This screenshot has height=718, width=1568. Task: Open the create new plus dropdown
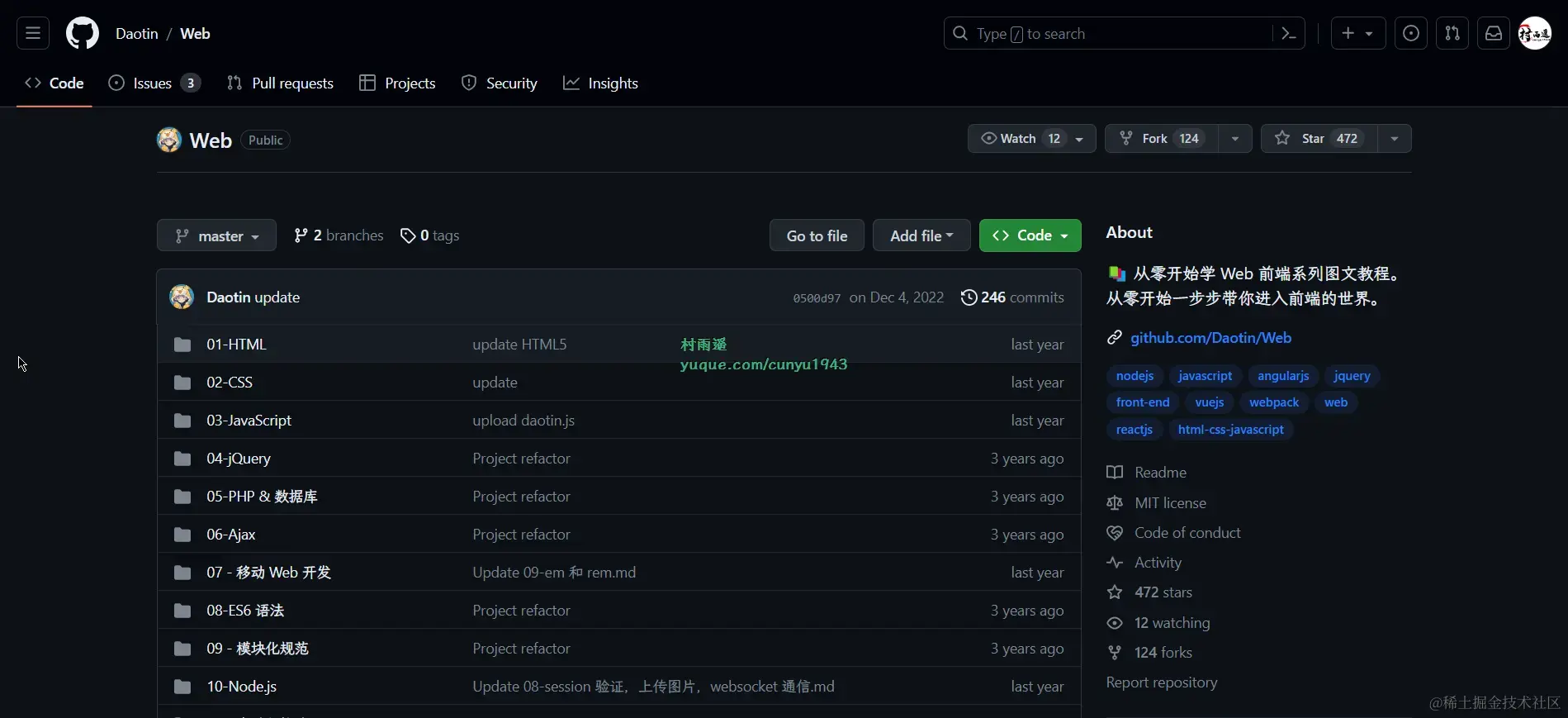1357,34
